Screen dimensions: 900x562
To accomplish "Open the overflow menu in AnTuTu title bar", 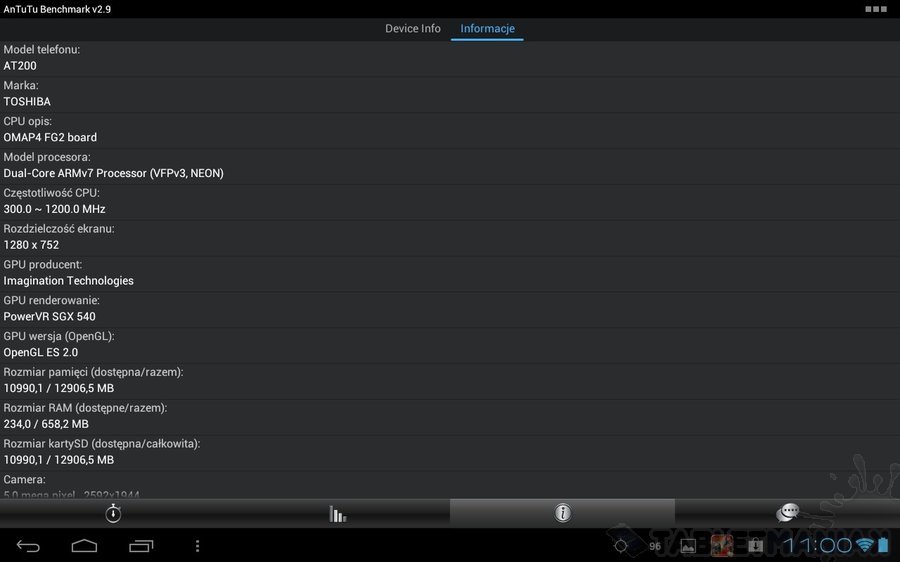I will [x=876, y=9].
